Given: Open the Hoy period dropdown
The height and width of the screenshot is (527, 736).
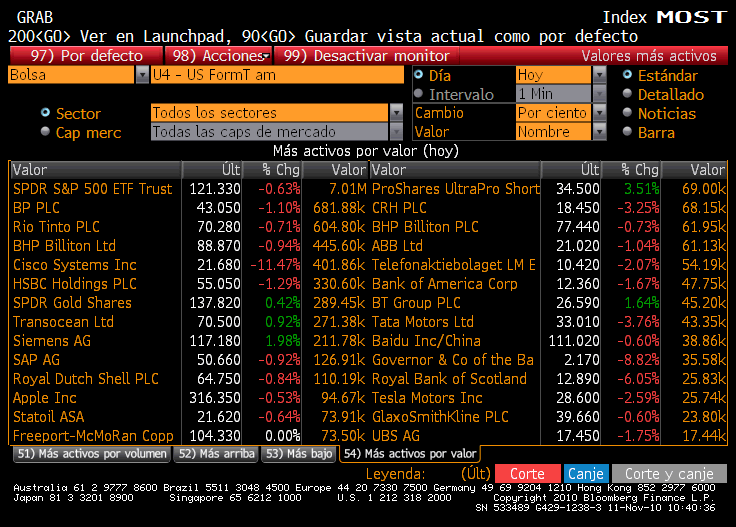Looking at the screenshot, I should click(x=599, y=75).
